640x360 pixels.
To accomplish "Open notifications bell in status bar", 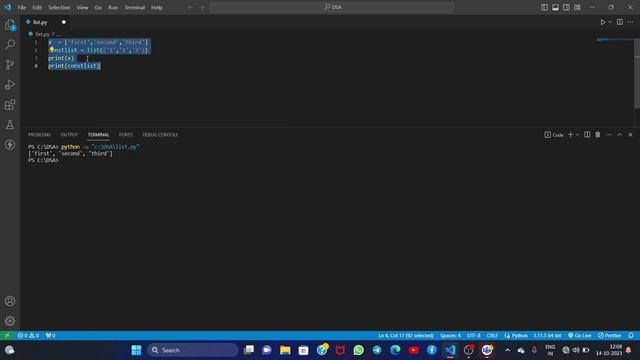I will (631, 336).
